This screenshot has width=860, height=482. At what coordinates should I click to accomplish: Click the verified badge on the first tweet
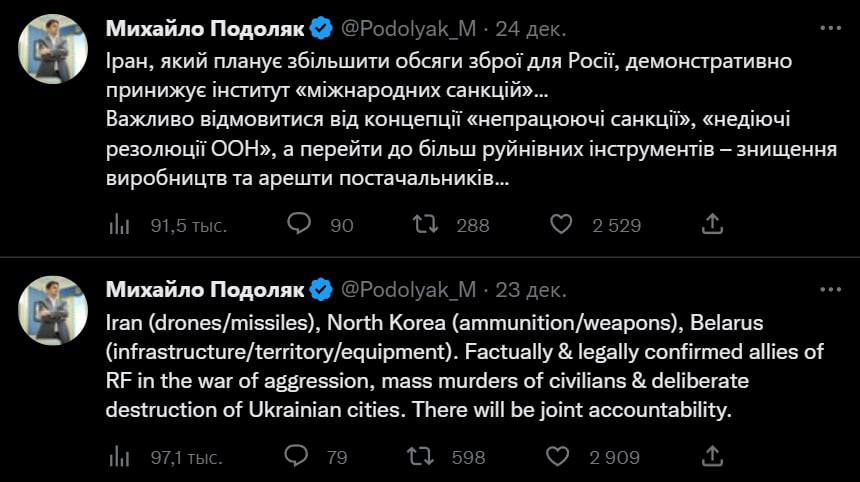click(x=321, y=29)
